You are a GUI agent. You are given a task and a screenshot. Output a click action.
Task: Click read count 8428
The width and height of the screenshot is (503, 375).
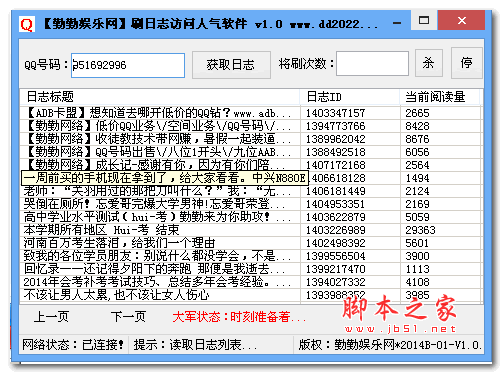[417, 126]
